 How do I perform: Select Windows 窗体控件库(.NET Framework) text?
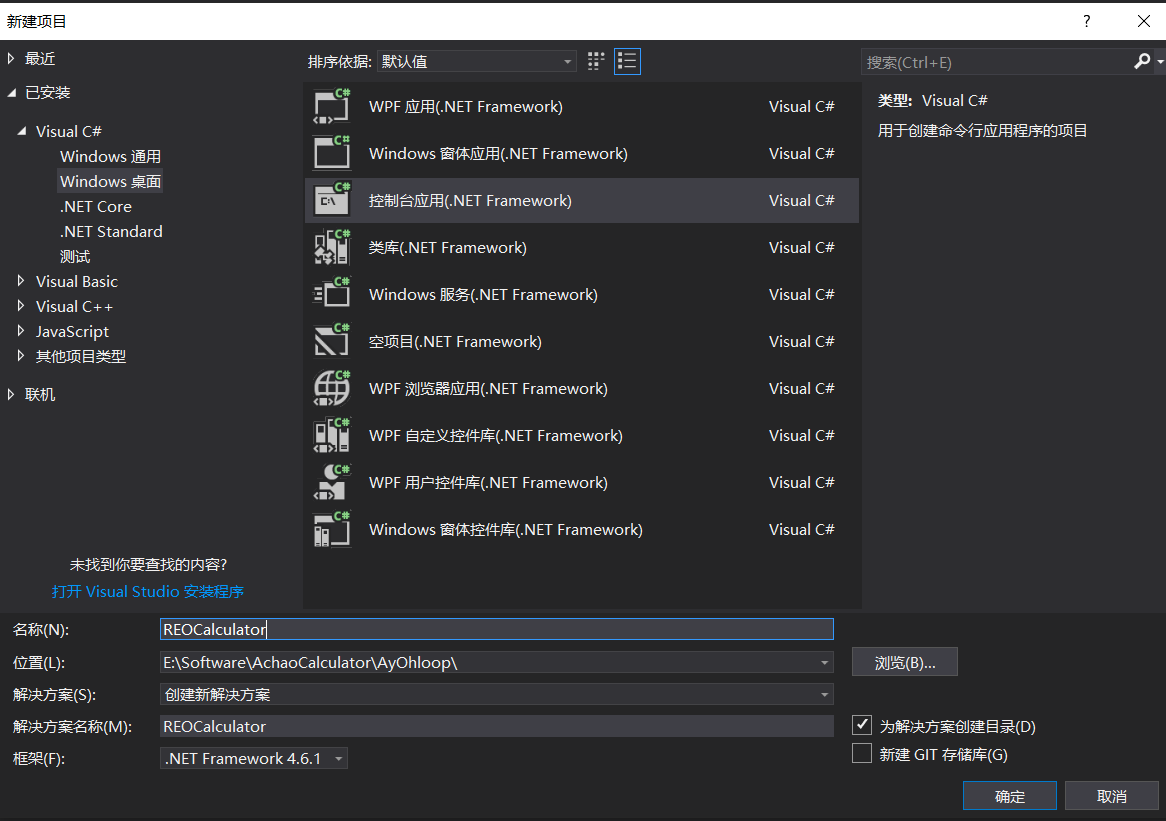click(x=506, y=529)
